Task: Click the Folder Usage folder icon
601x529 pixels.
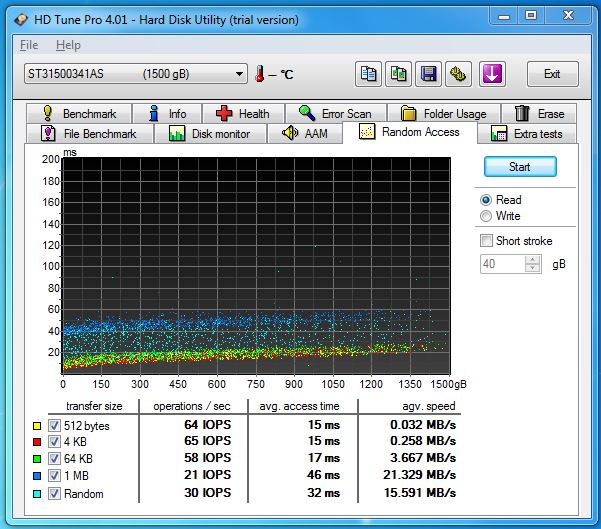Action: point(408,113)
